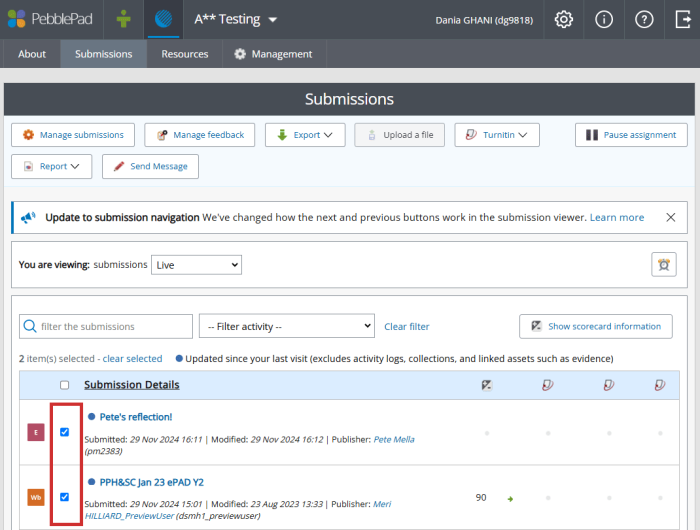
Task: Open publisher Pete Mella's profile link
Action: point(394,439)
